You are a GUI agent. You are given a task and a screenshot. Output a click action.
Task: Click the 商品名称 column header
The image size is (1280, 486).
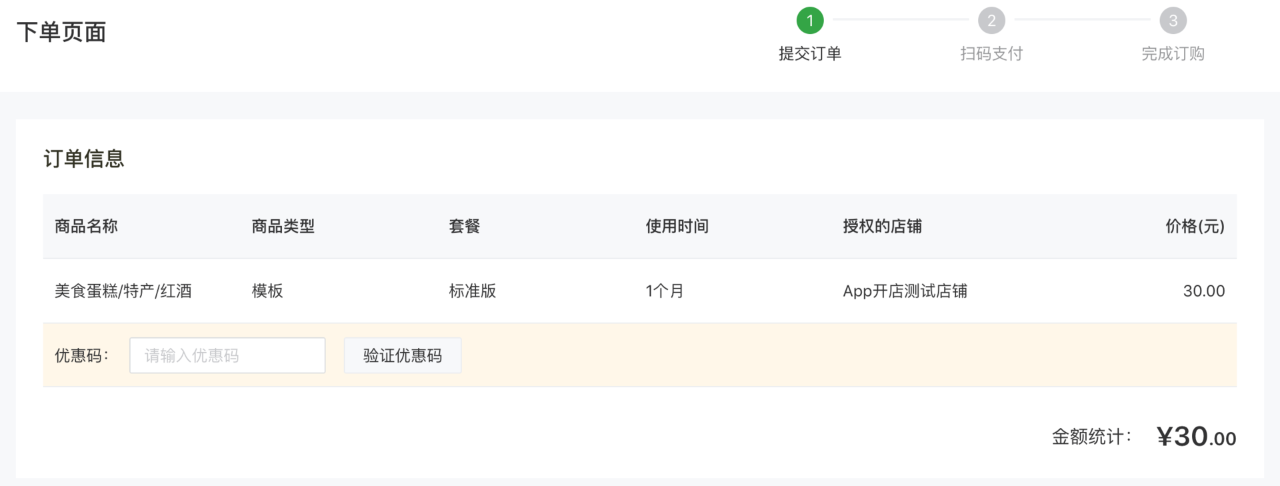click(86, 226)
